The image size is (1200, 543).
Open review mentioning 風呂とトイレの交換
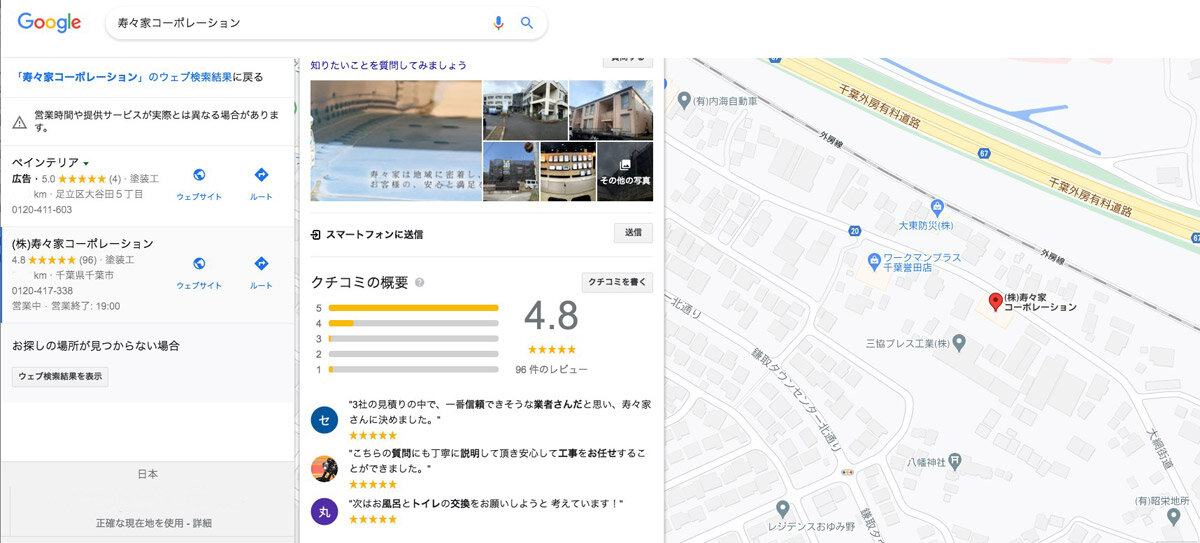(485, 503)
